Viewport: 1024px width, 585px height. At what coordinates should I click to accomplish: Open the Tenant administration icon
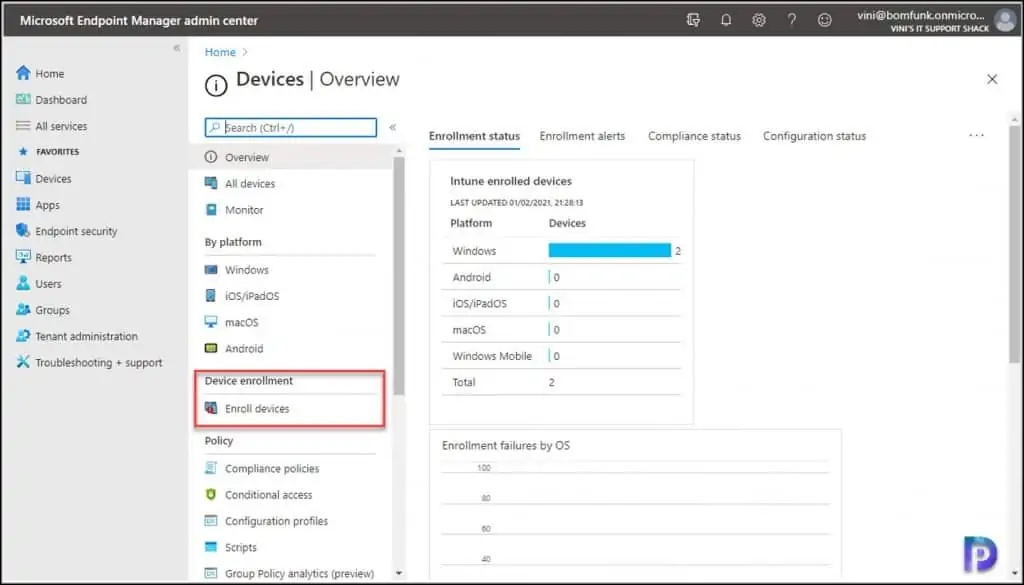tap(23, 336)
